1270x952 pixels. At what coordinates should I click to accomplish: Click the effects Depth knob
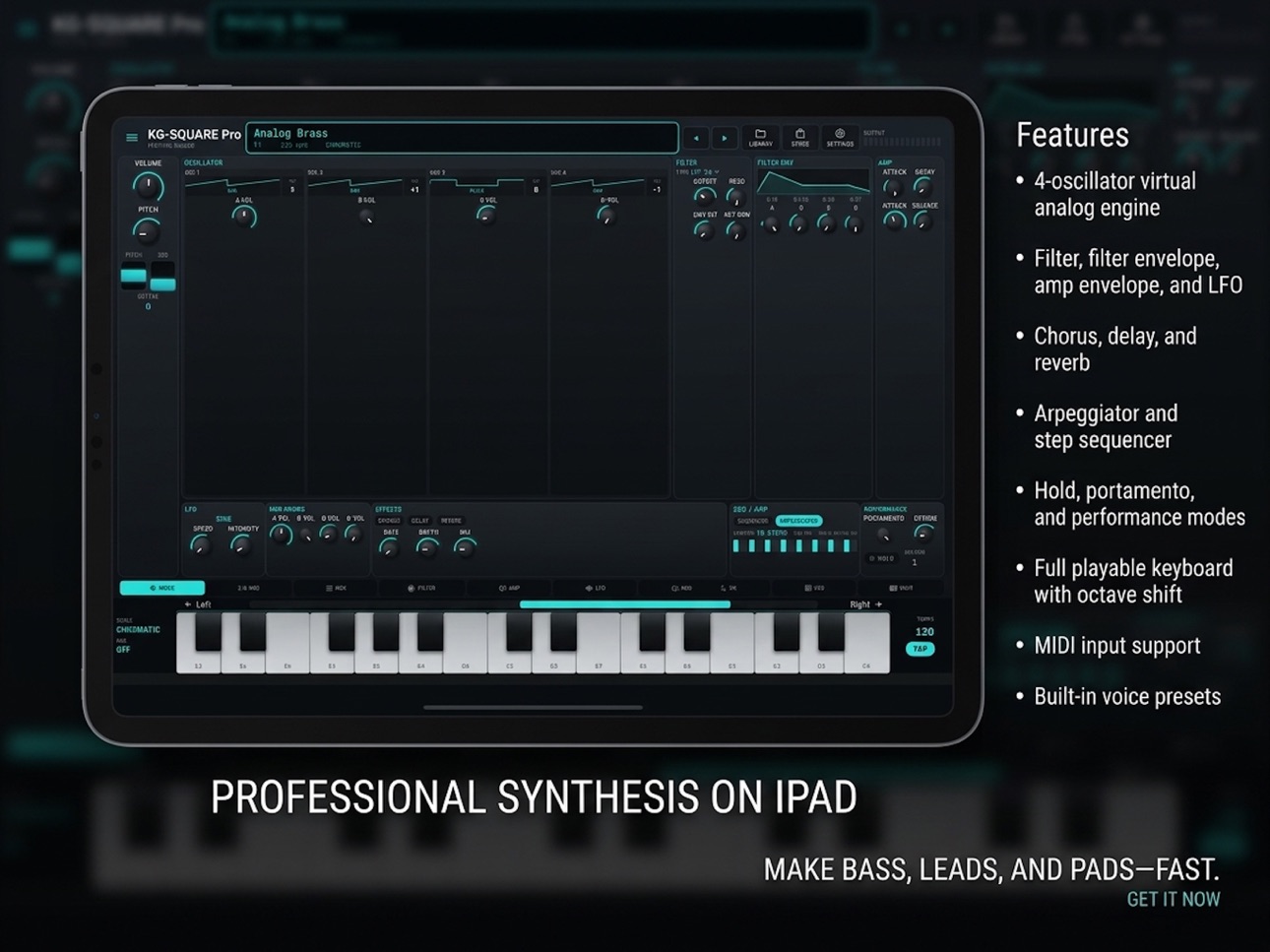click(x=427, y=546)
